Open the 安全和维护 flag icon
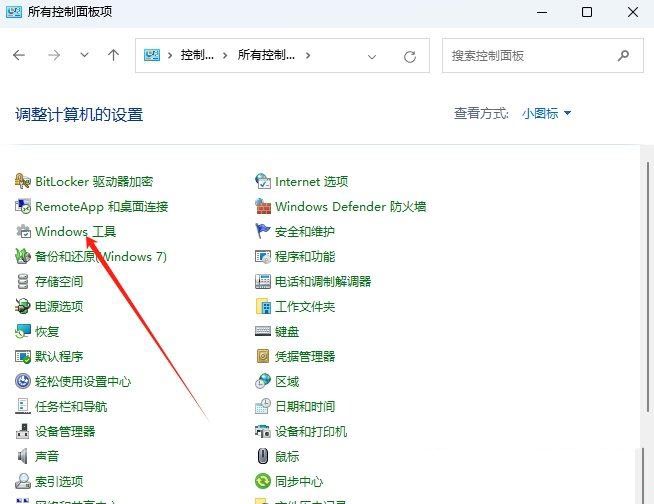The image size is (654, 504). [263, 232]
